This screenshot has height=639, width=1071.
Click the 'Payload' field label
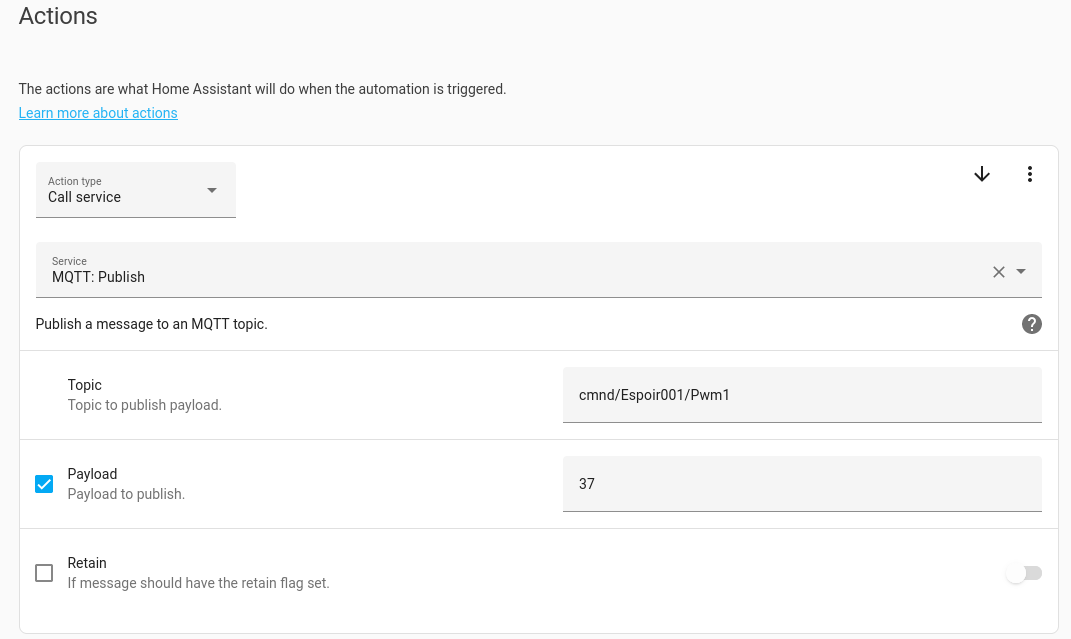tap(92, 474)
